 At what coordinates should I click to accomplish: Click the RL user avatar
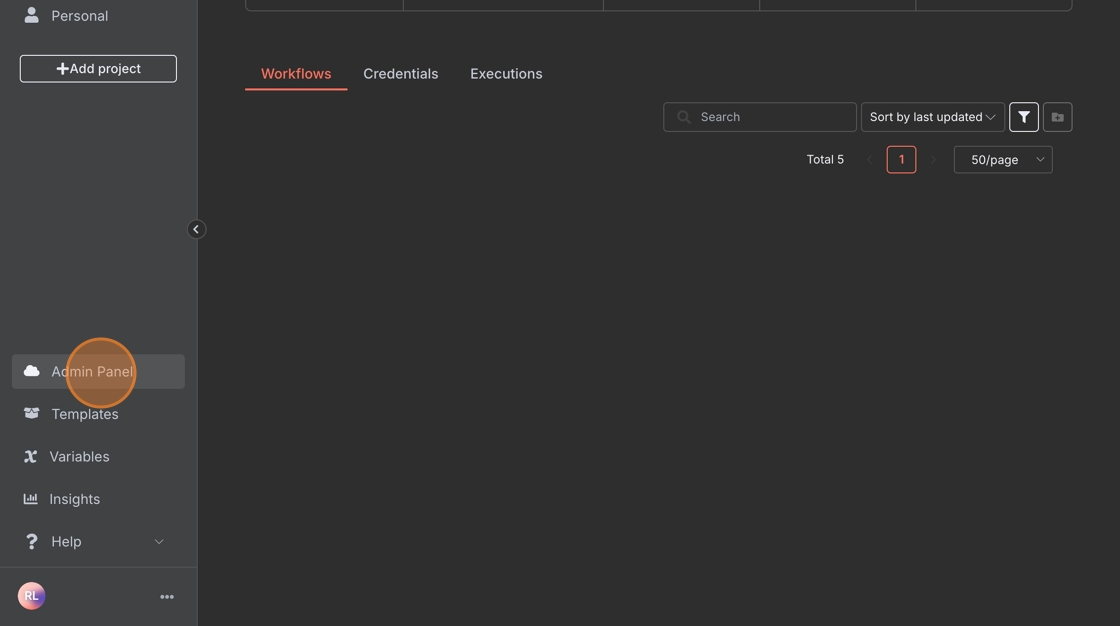(x=32, y=596)
